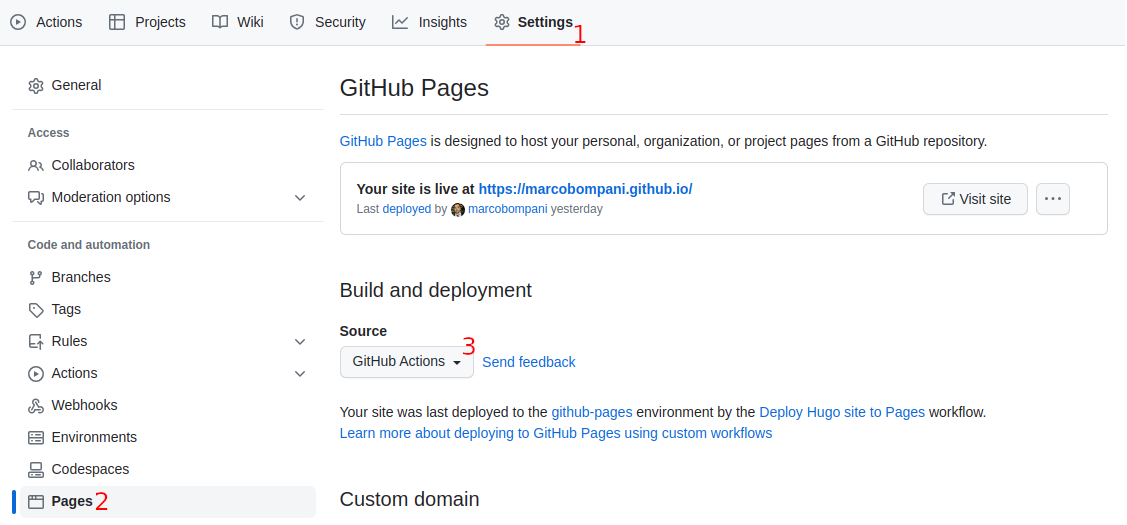This screenshot has height=525, width=1127.
Task: Click the Build and deployment heading
Action: coord(436,291)
